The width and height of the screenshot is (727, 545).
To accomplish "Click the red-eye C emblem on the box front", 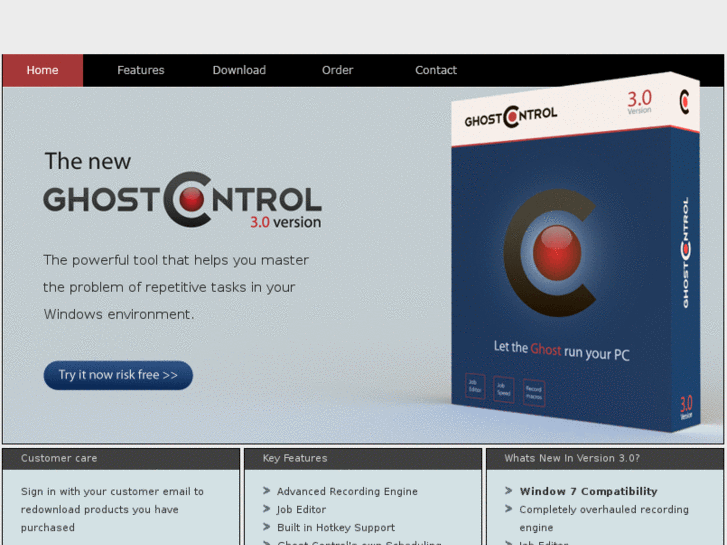I will (550, 253).
